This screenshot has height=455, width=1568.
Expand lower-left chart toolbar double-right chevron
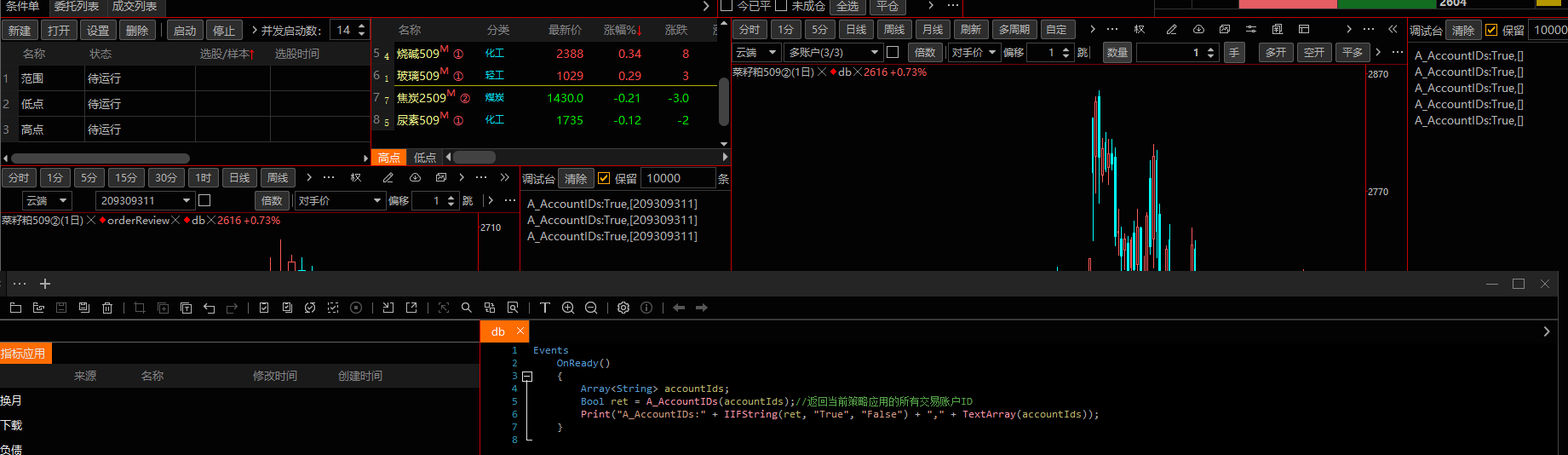[x=505, y=177]
